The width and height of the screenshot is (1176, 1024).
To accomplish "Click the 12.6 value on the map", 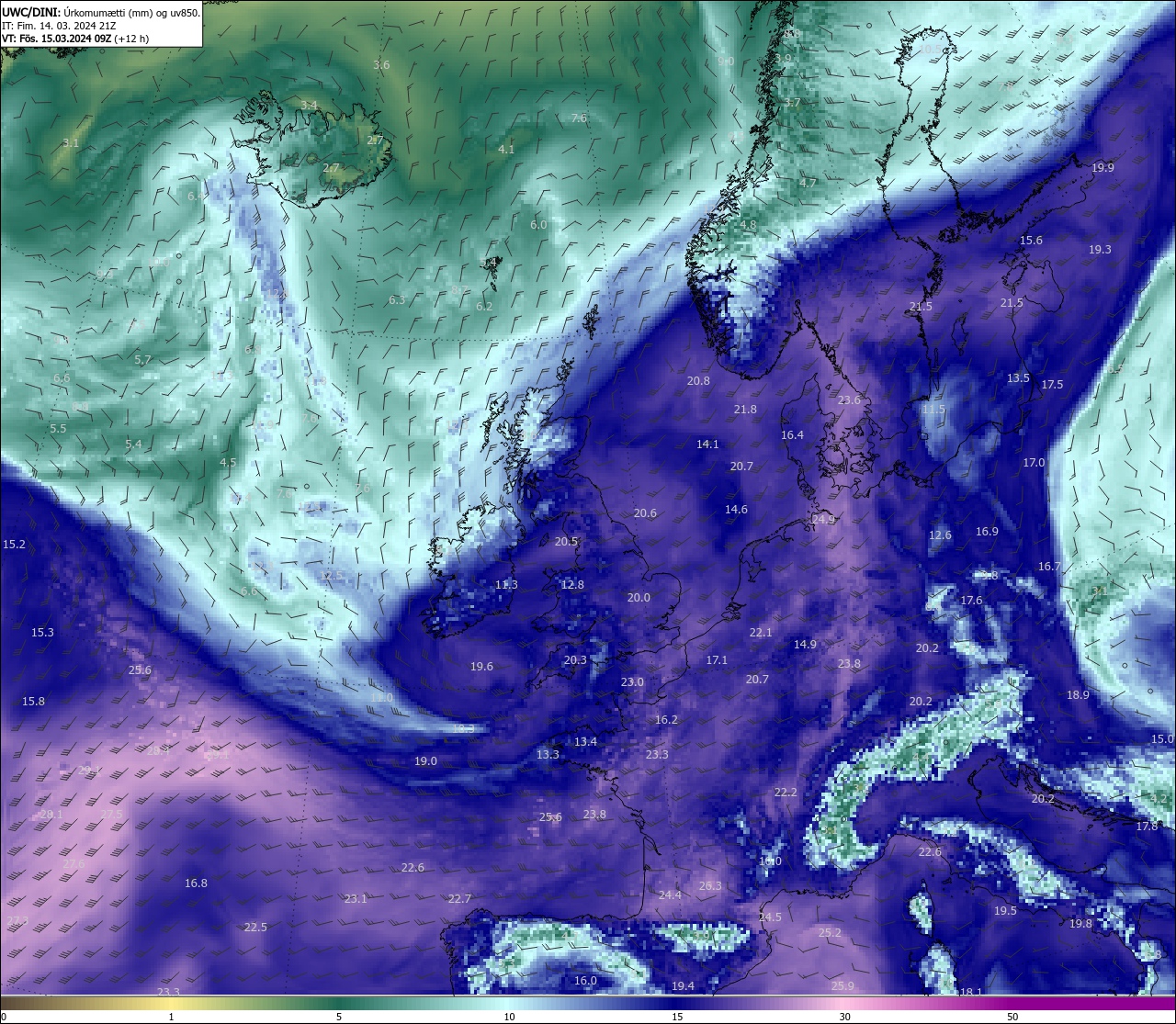I will (940, 535).
